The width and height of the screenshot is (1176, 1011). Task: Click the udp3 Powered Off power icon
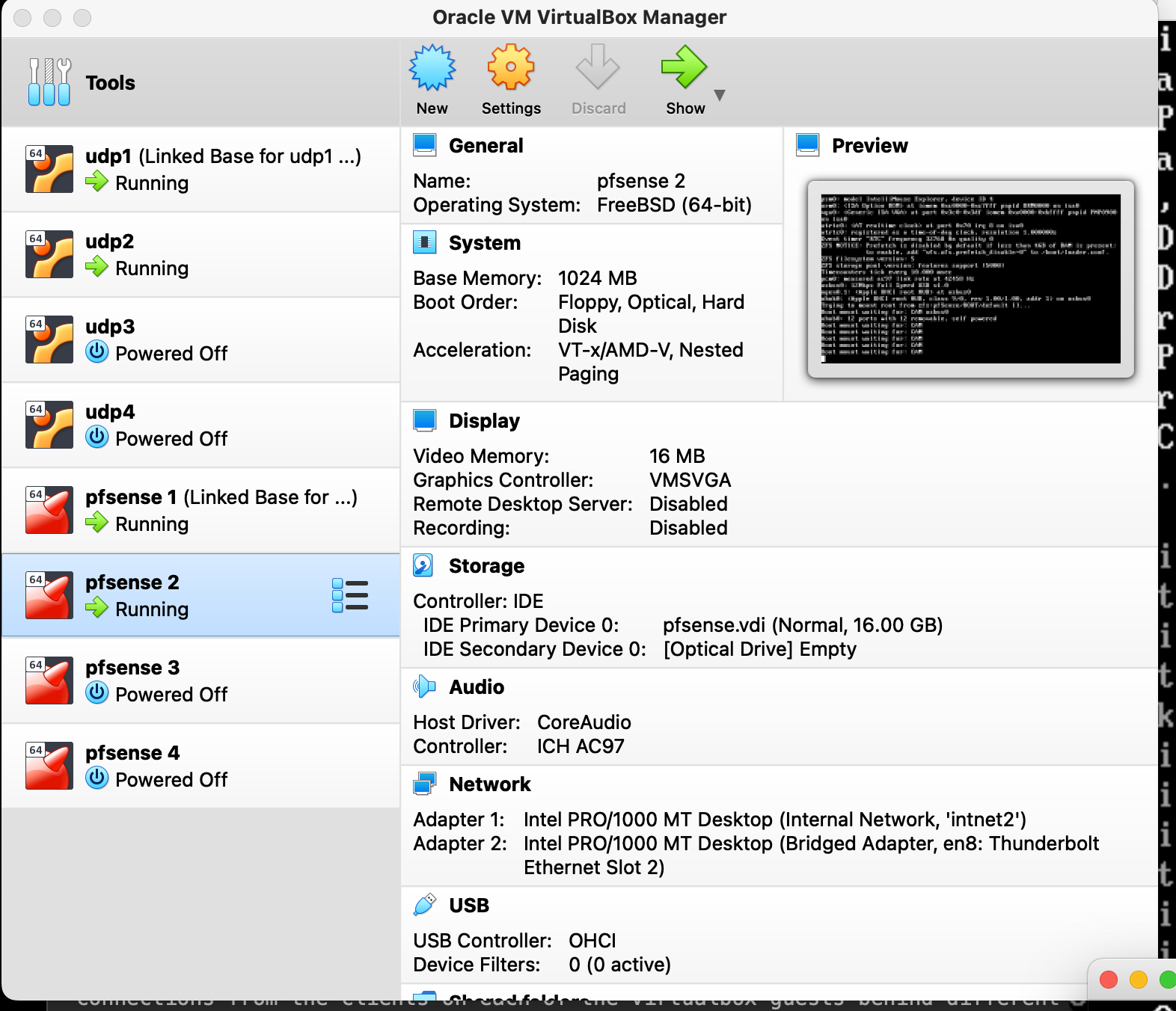[x=97, y=351]
